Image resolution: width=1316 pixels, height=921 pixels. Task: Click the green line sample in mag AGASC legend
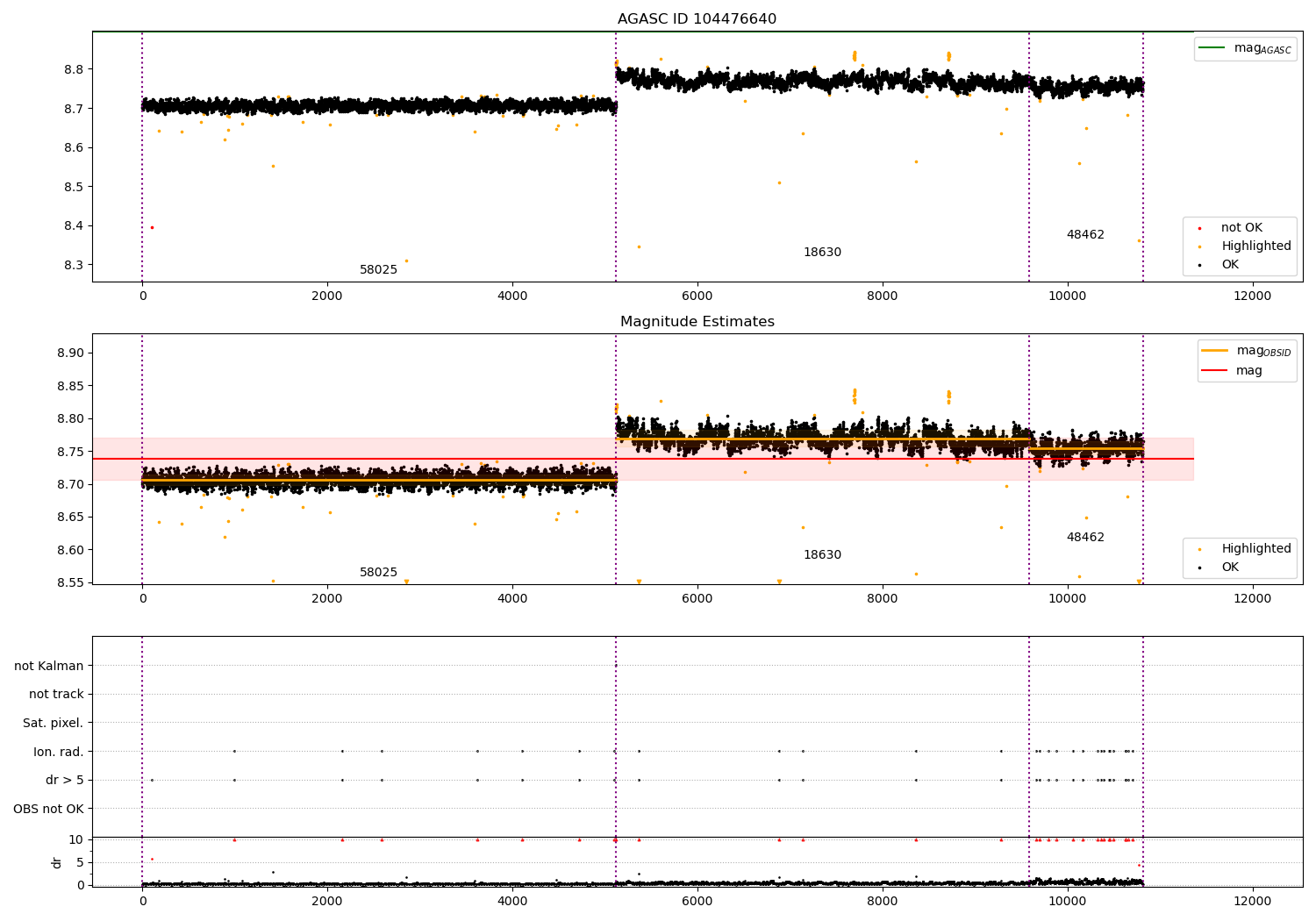(x=1212, y=48)
